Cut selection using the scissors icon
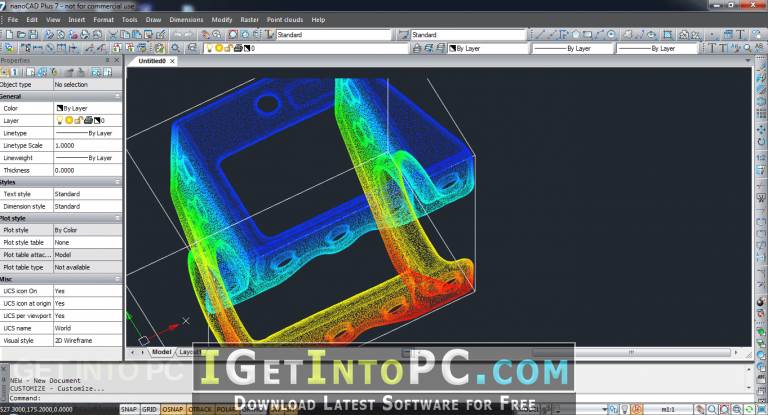Image resolution: width=768 pixels, height=415 pixels. tap(113, 35)
